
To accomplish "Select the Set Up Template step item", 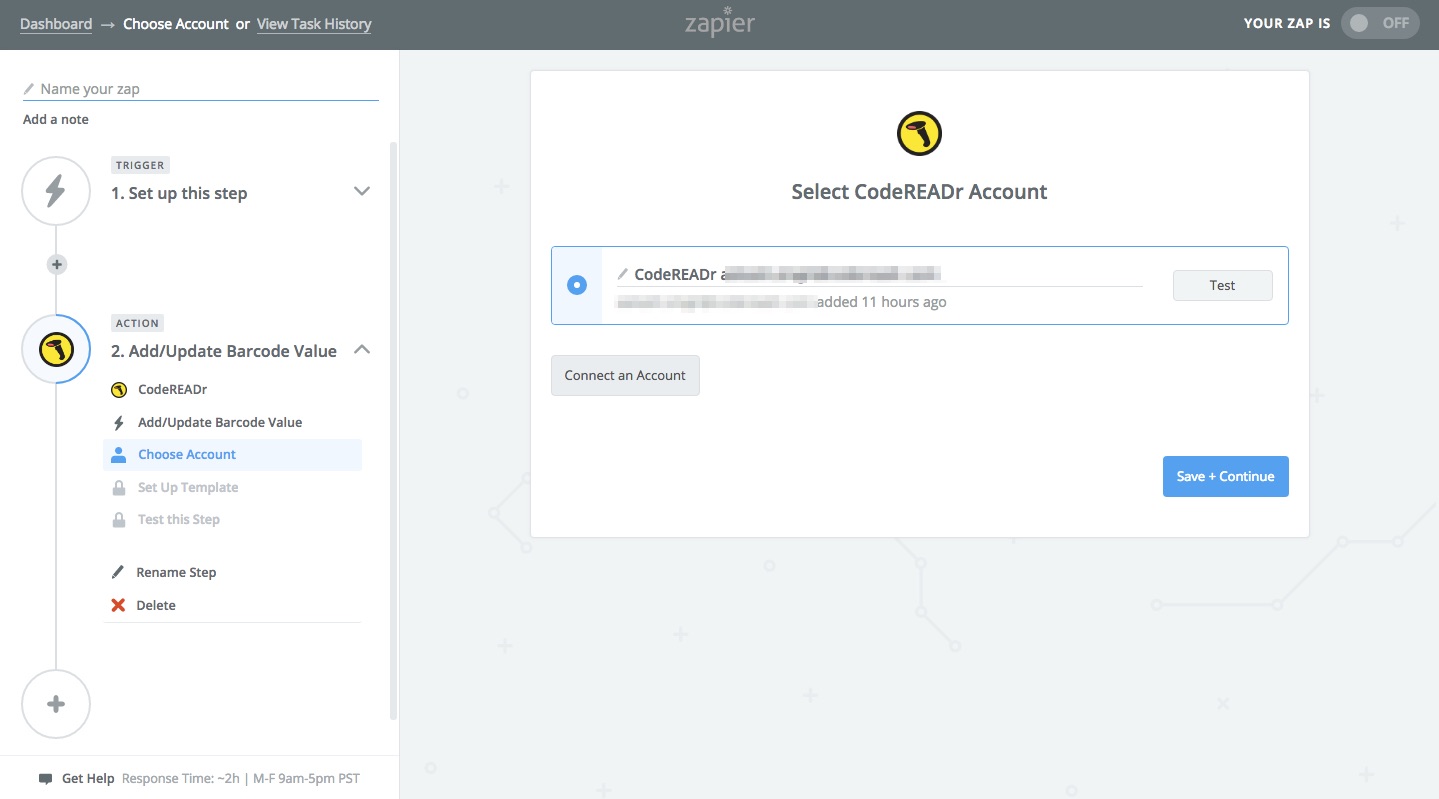I will (x=232, y=488).
